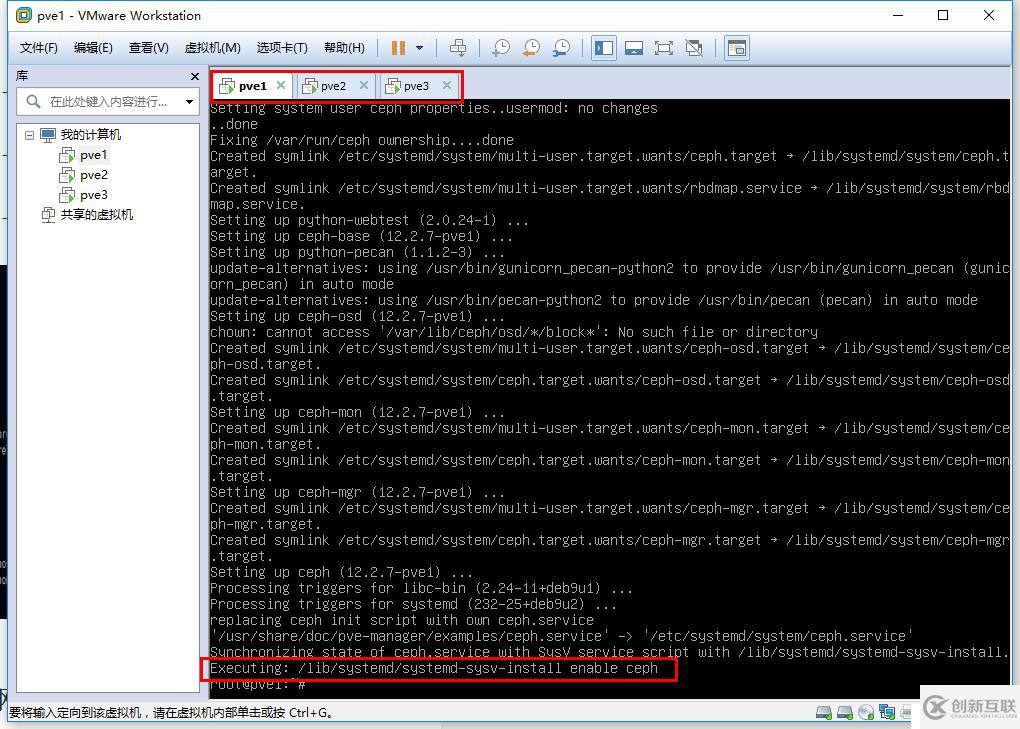Select 我的计算机 in the library tree
Screen dimensions: 1020x729
pyautogui.click(x=90, y=135)
